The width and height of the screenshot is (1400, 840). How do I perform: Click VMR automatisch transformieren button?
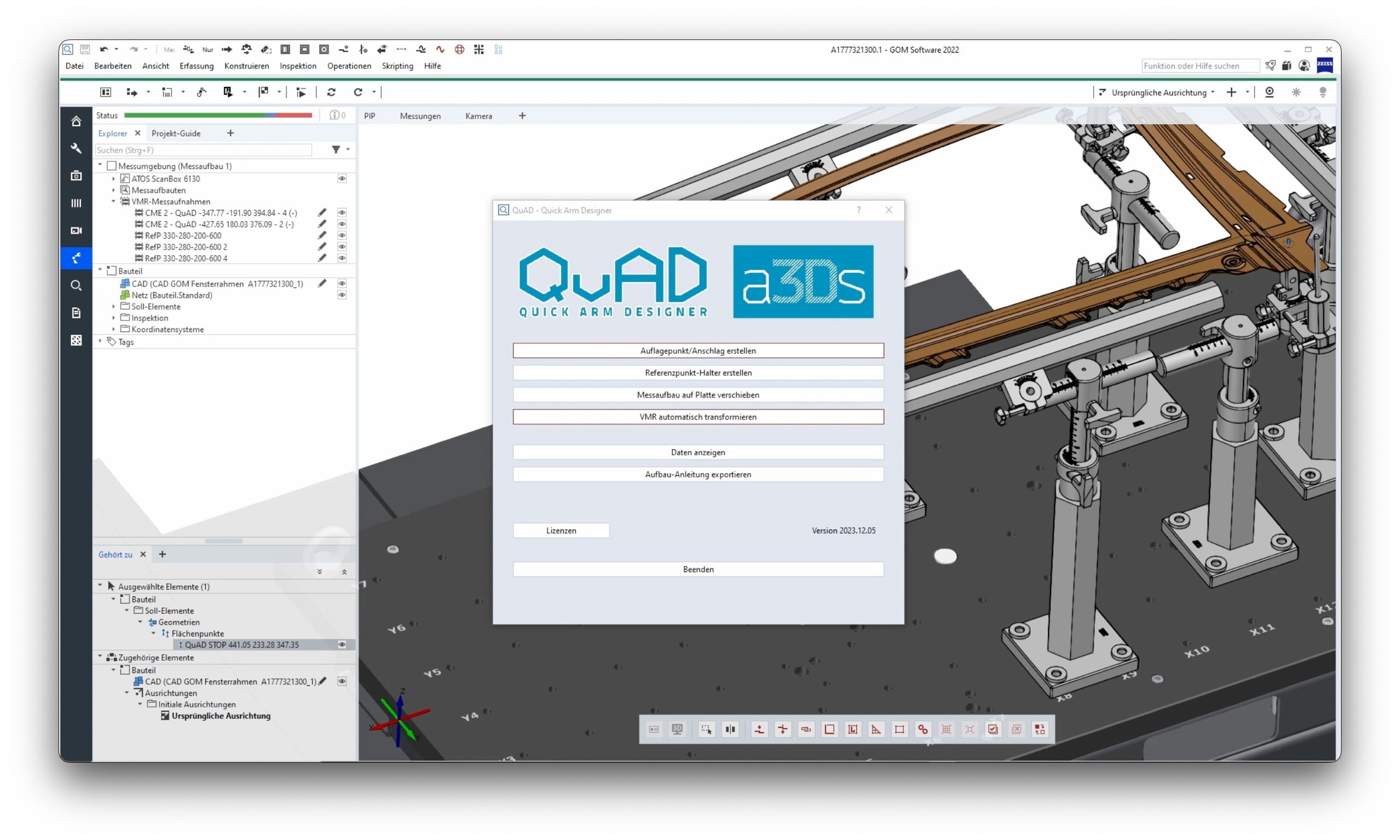[x=698, y=417]
